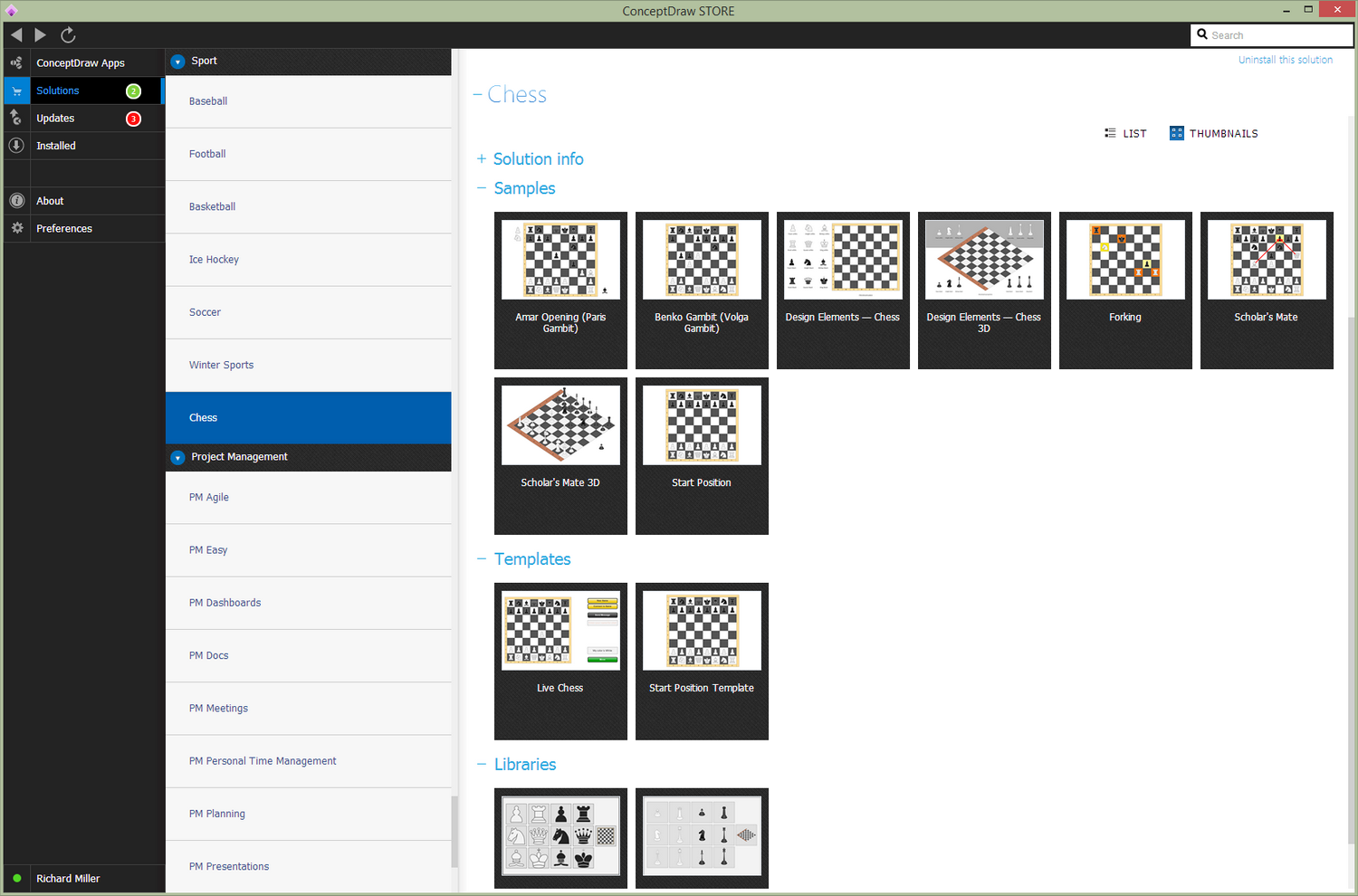Select the Baseball solution
This screenshot has width=1358, height=896.
[308, 101]
